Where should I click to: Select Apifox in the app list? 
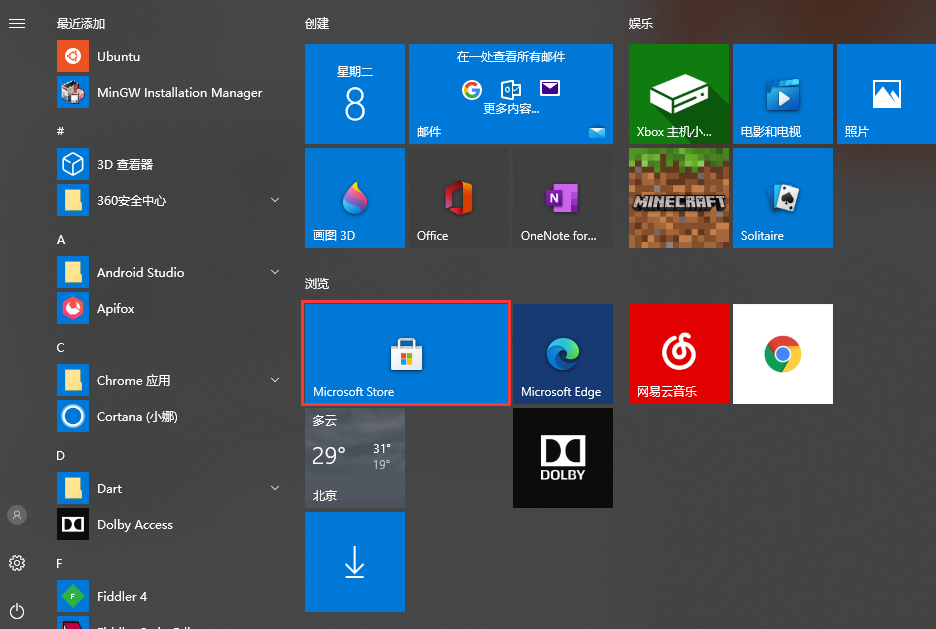pos(115,308)
